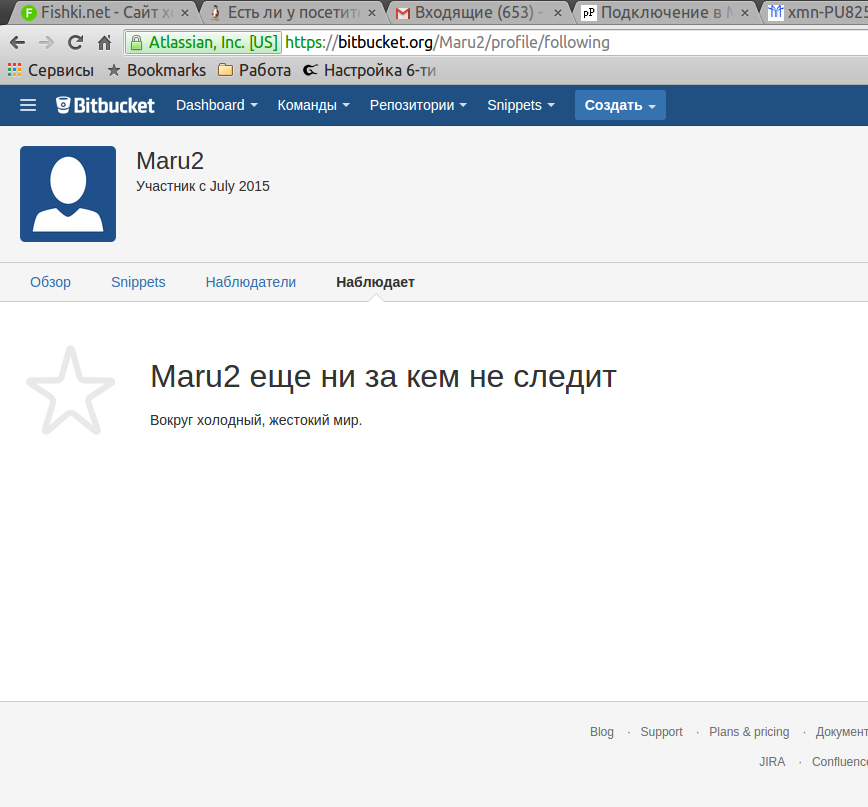Click the Вокруг холодный, жестокий мир text

point(256,420)
